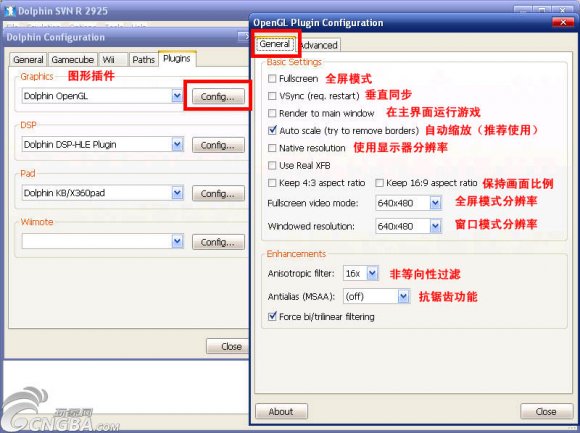The width and height of the screenshot is (580, 433).
Task: Open the Wiimote plugin dropdown
Action: click(x=177, y=241)
